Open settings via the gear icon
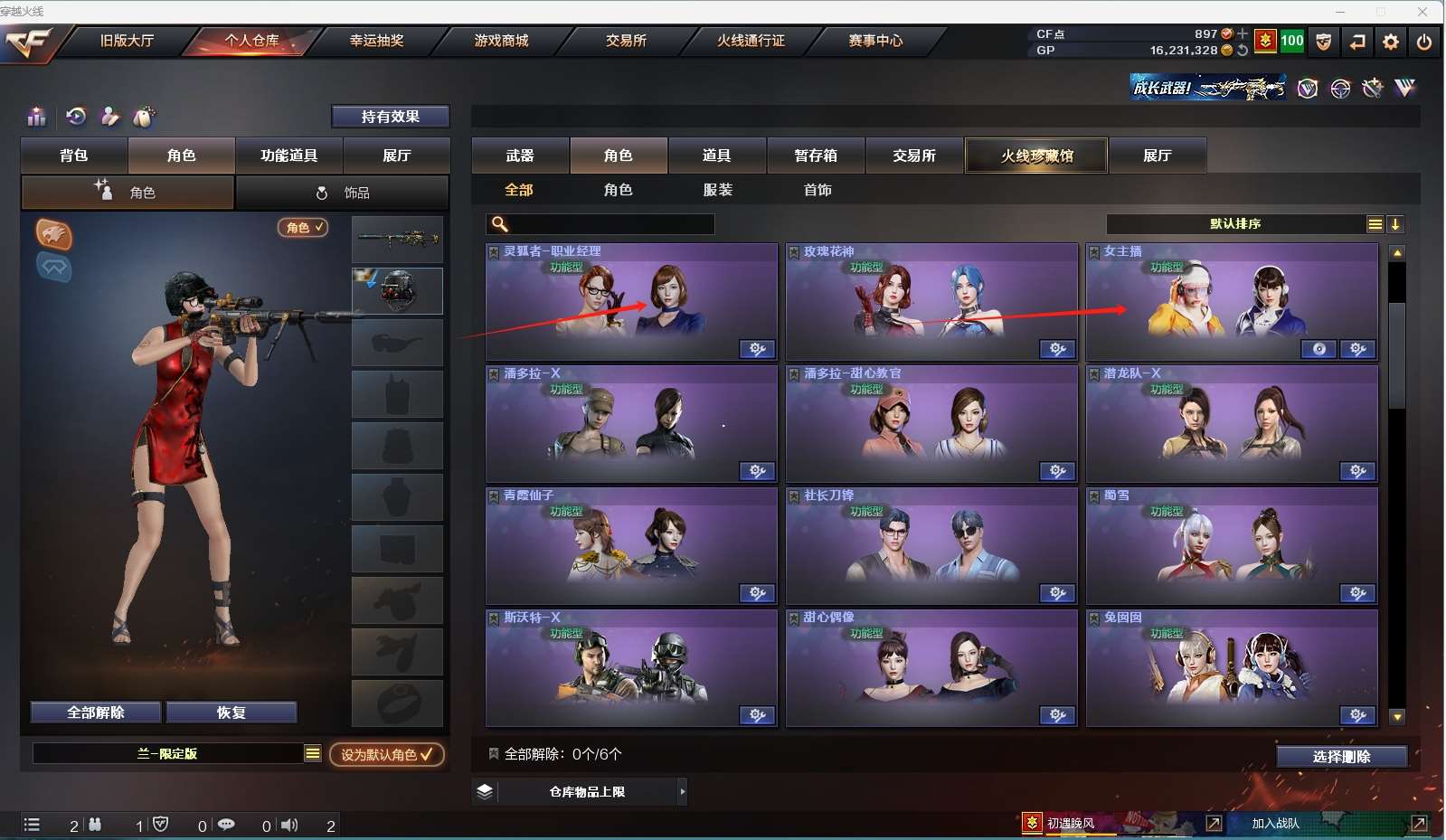 pos(1391,42)
